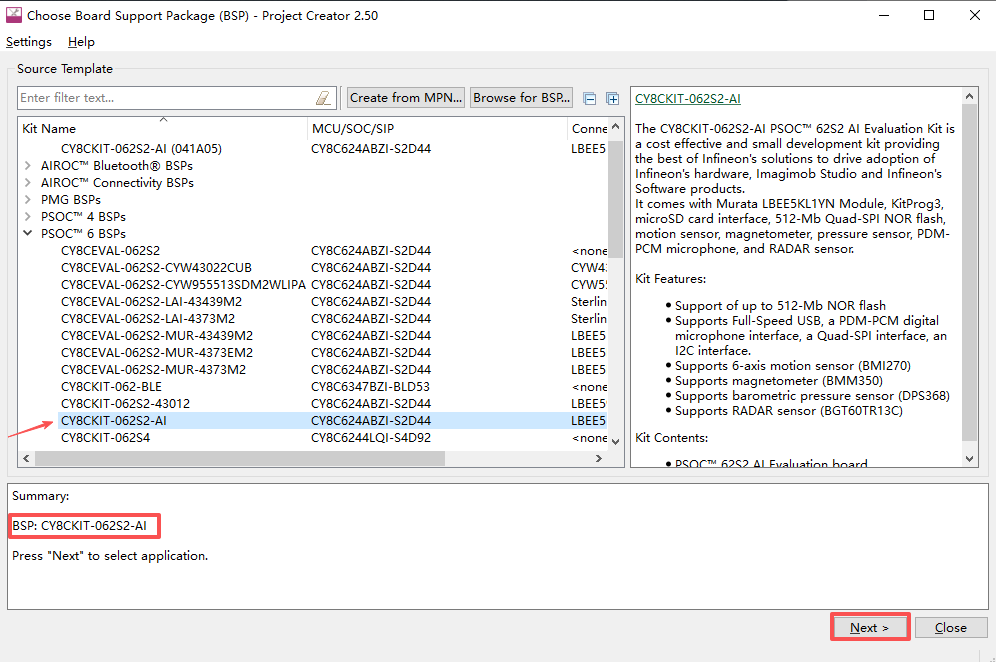Click description panel vertical scrollbar thumb
996x662 pixels.
(x=969, y=272)
